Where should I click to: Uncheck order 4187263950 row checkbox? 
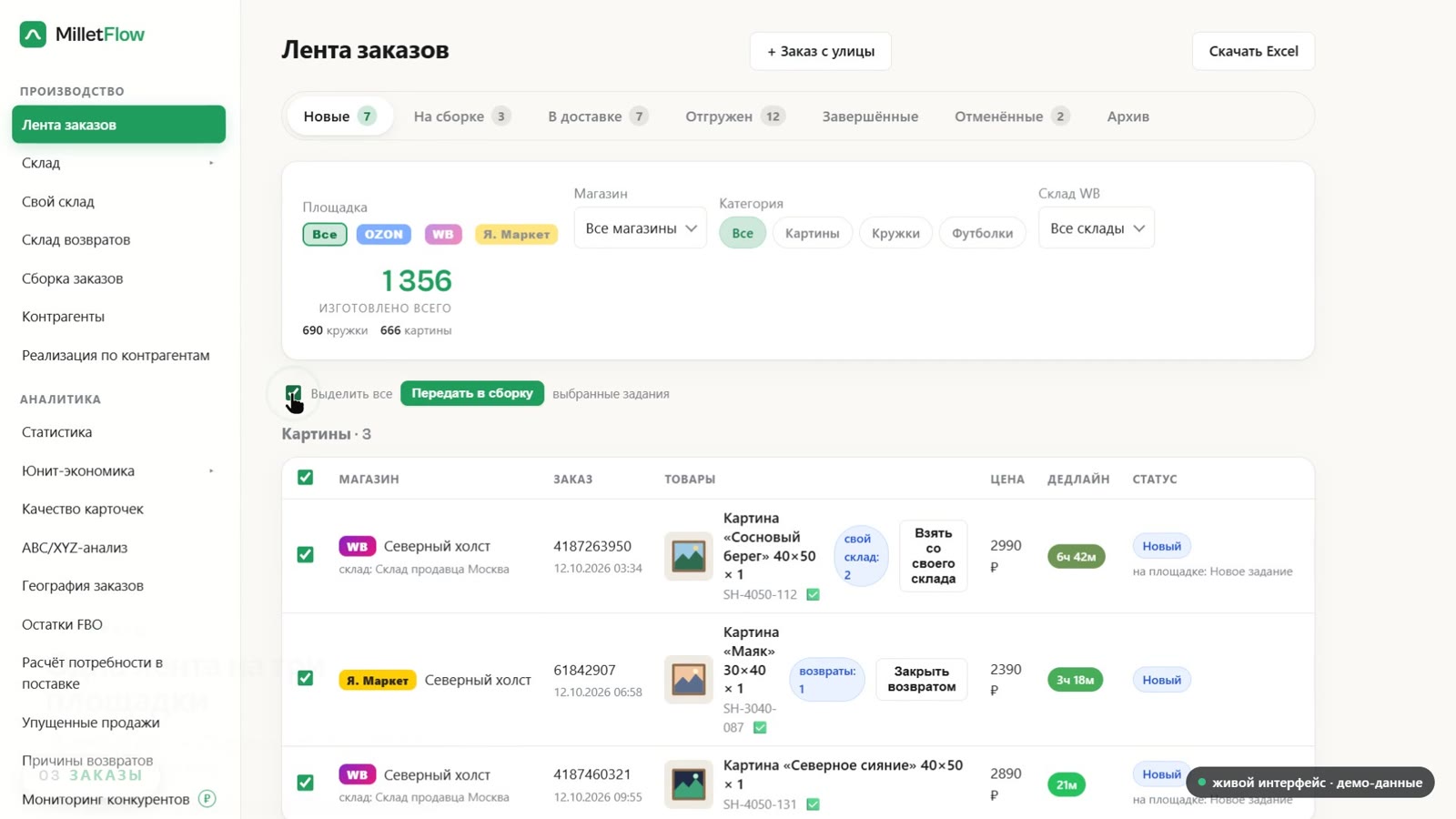click(306, 555)
